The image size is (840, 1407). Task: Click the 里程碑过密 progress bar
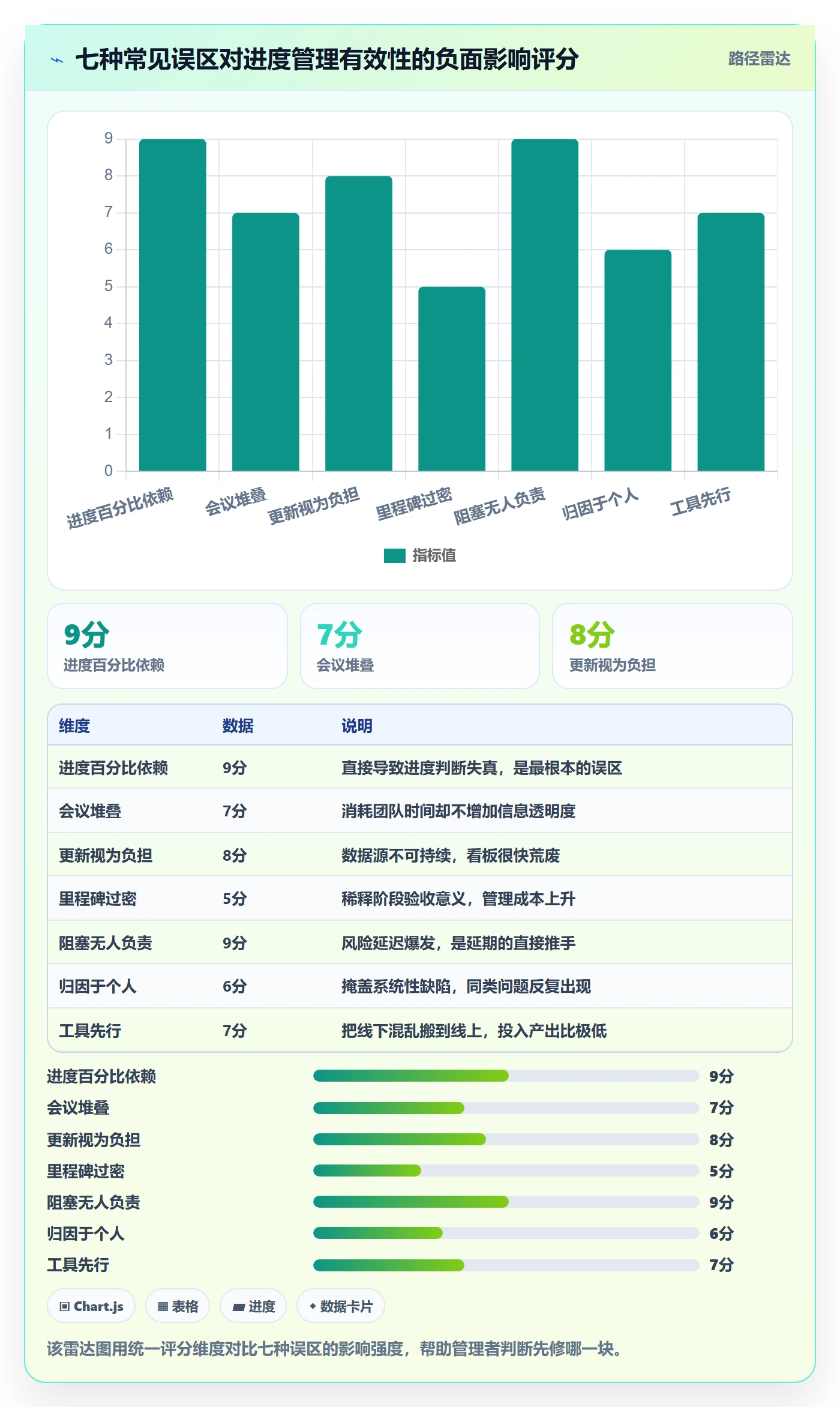coord(506,1170)
